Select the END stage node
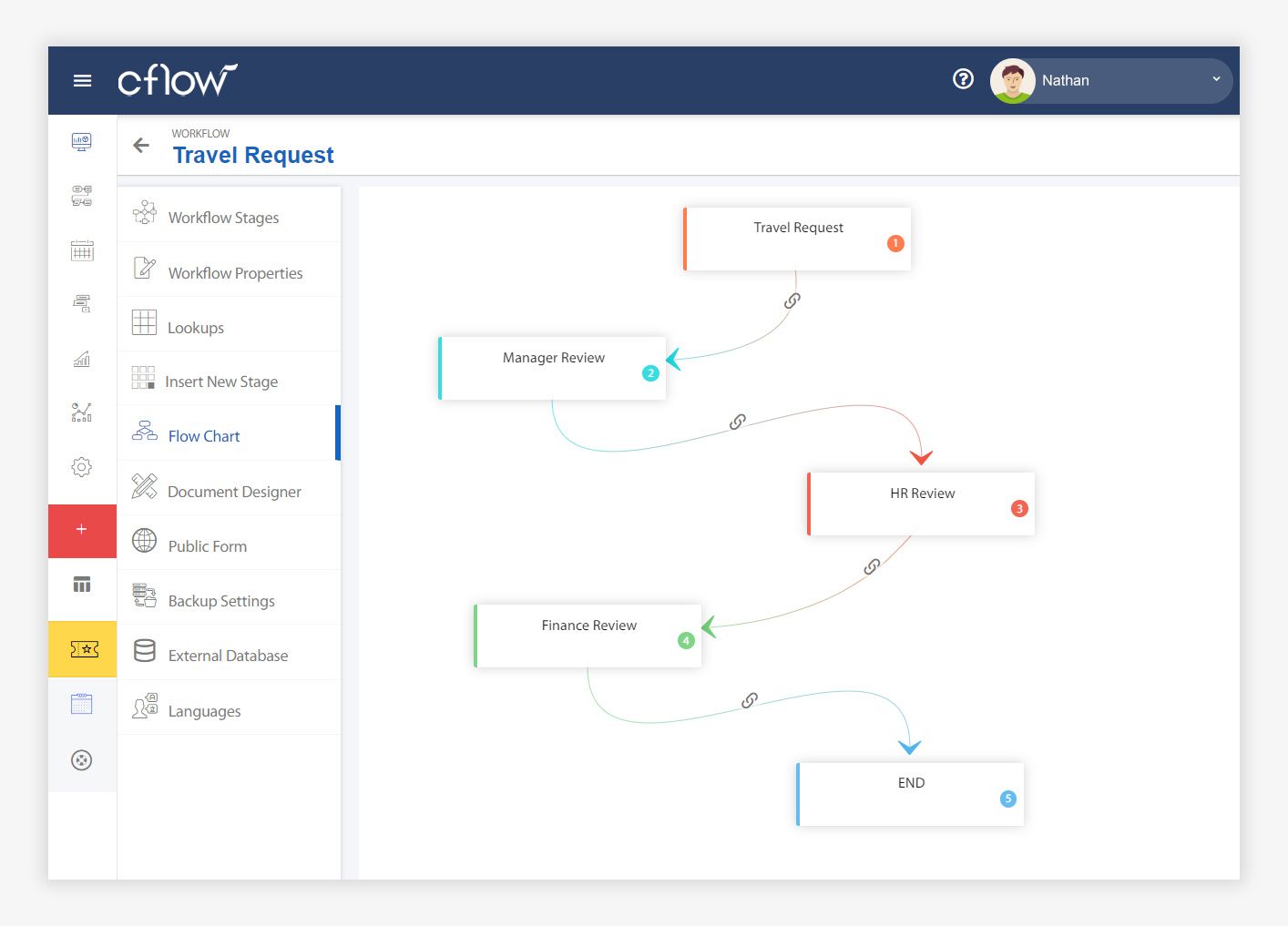 [910, 794]
